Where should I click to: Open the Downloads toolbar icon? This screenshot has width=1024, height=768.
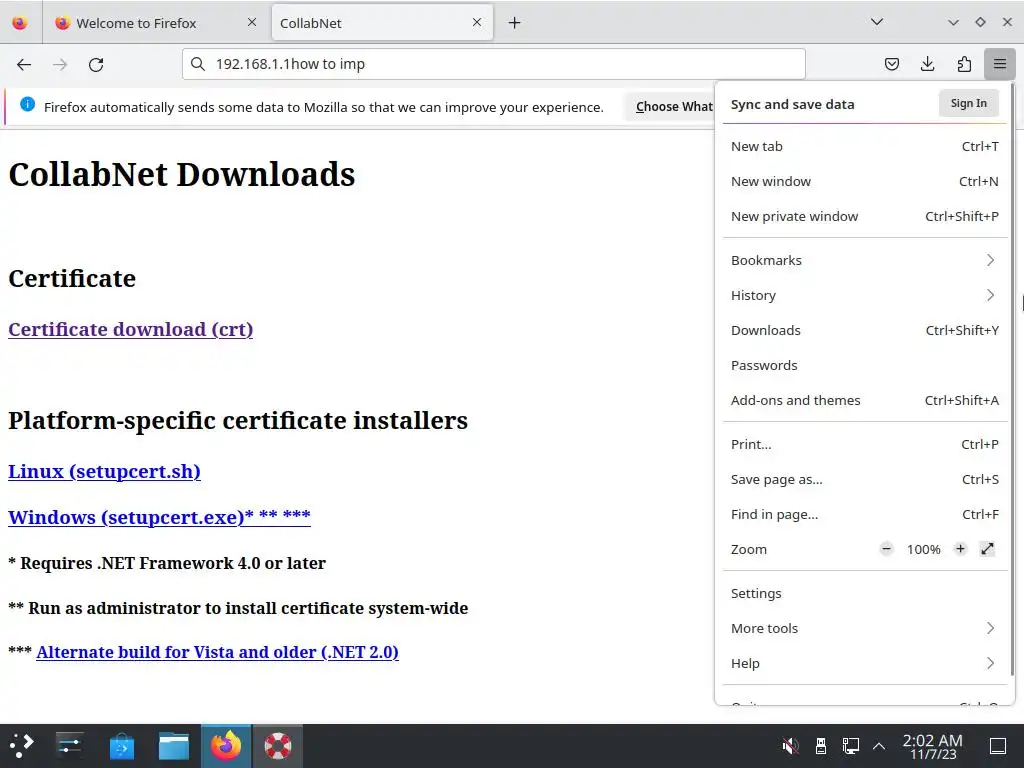(x=927, y=64)
